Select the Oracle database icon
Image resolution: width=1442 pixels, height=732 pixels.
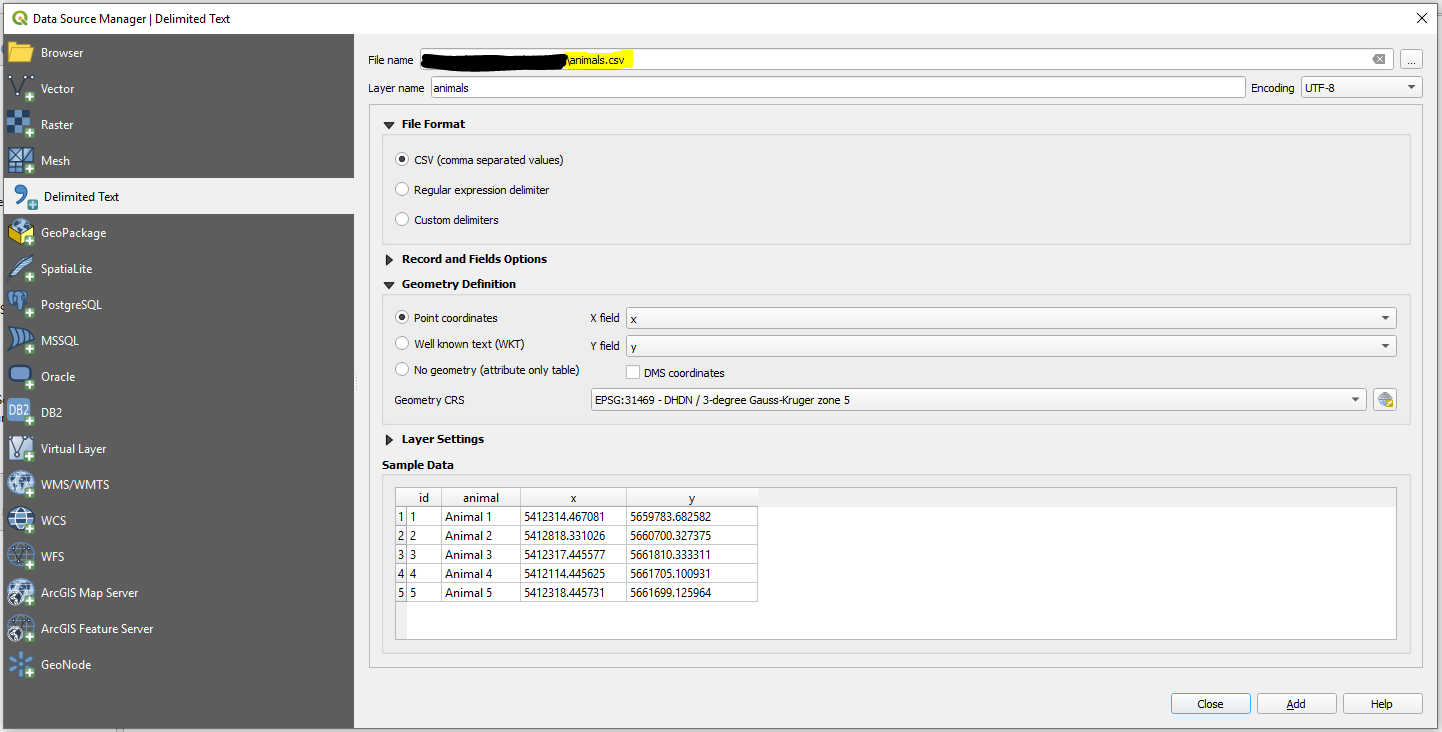(x=21, y=377)
